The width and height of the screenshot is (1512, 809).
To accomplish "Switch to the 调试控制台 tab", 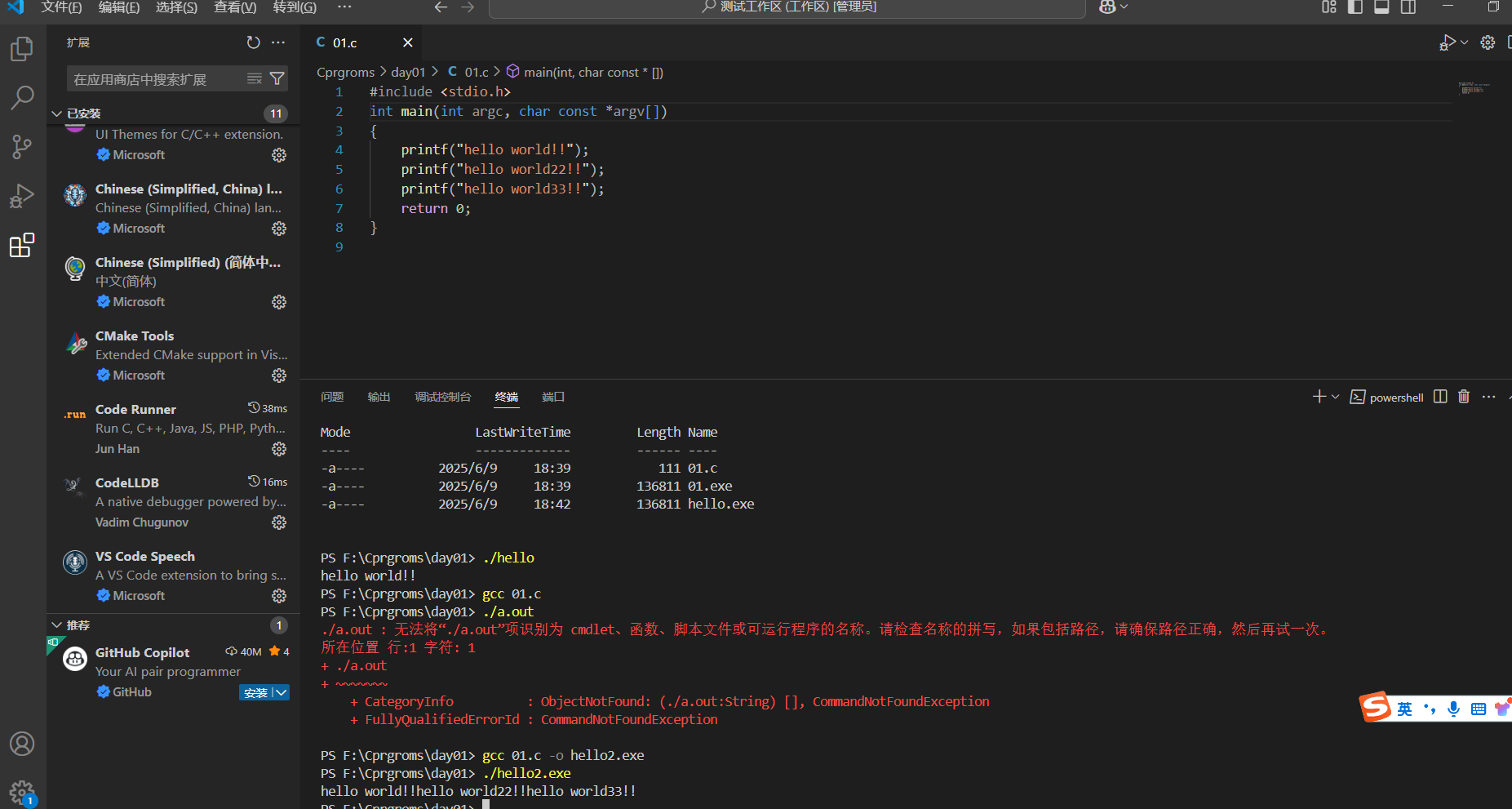I will [x=443, y=398].
